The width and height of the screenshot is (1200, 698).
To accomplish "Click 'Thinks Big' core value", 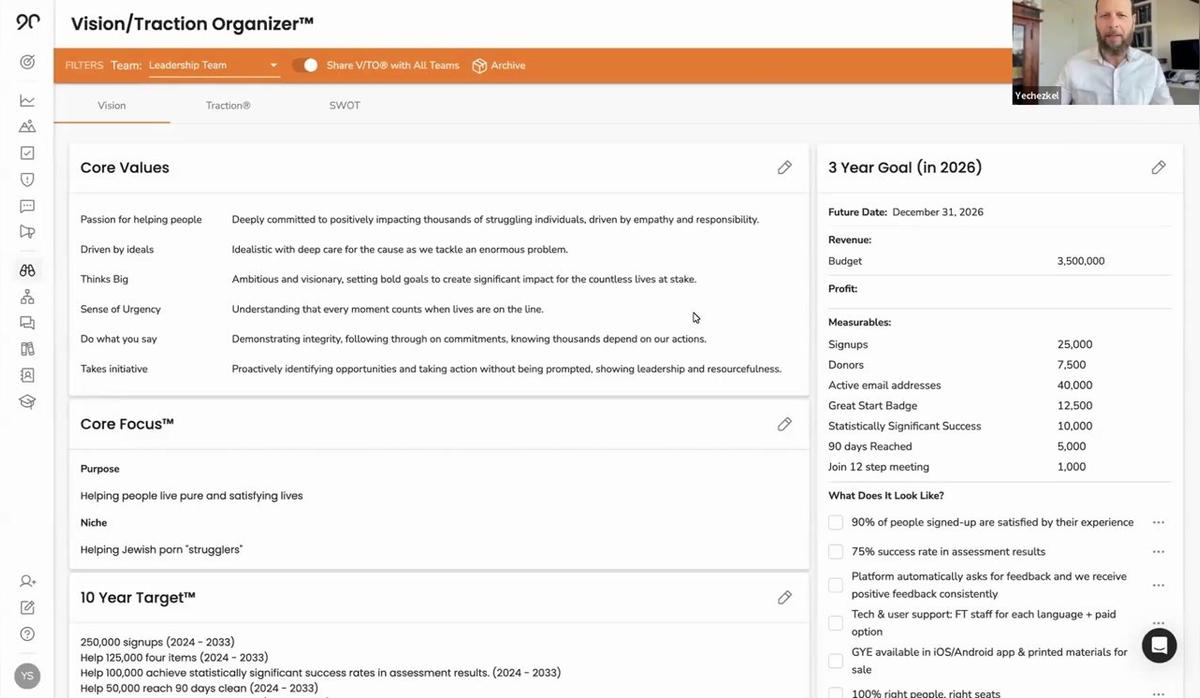I will click(x=104, y=280).
